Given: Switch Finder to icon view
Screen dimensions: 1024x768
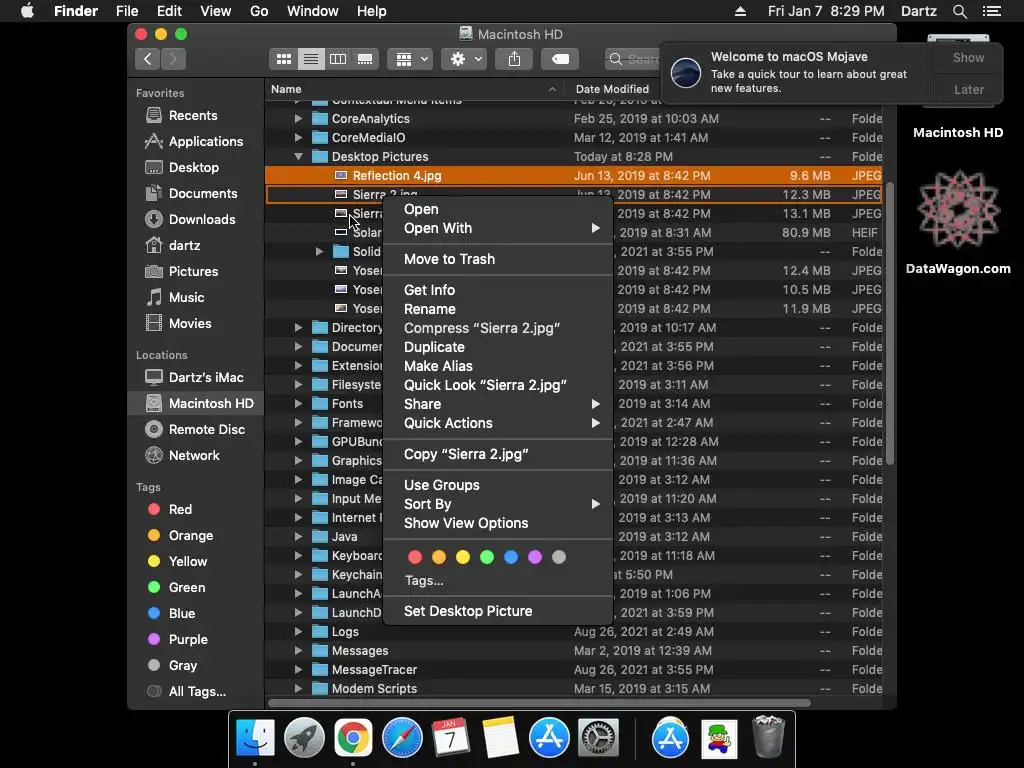Looking at the screenshot, I should click(283, 59).
